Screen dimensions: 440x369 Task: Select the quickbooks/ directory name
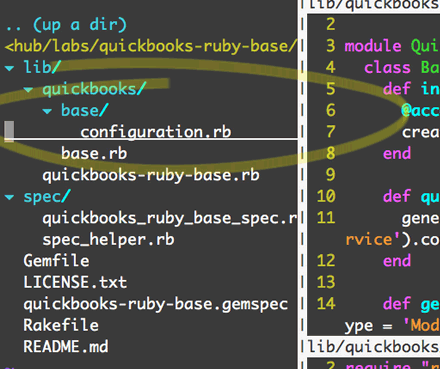[94, 89]
